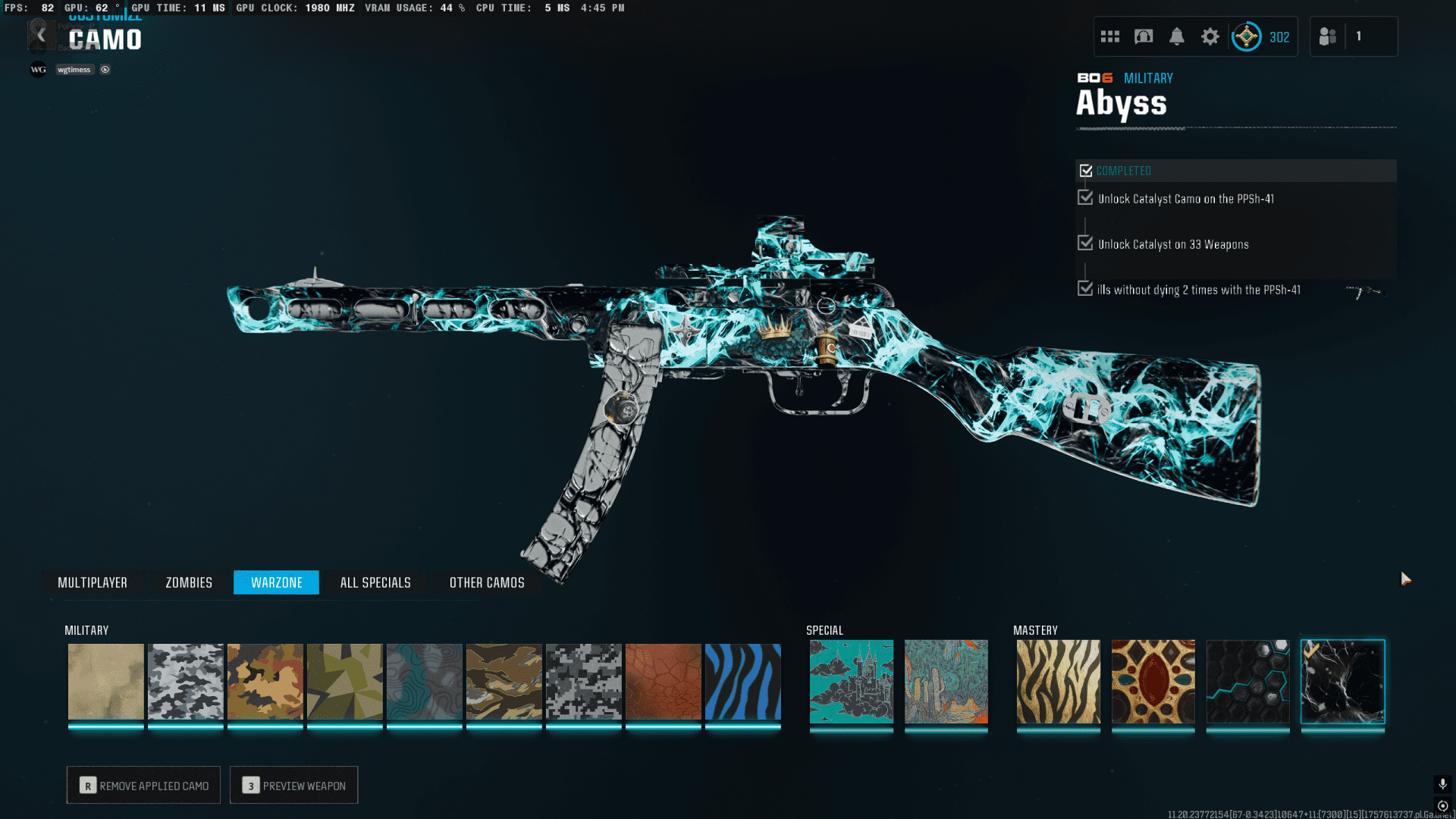The image size is (1456, 819).
Task: Click the back arrow beside CAMO
Action: click(41, 35)
